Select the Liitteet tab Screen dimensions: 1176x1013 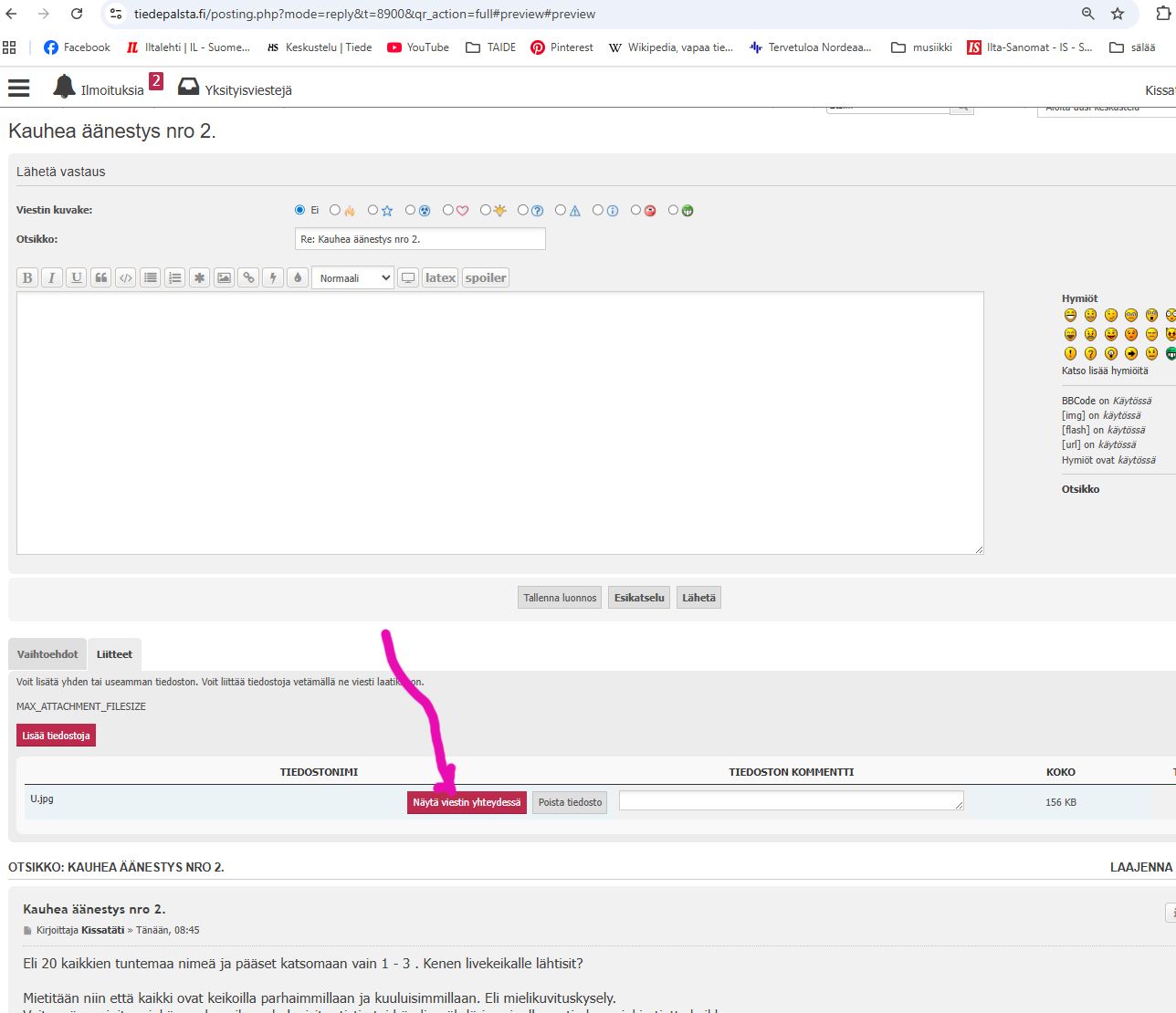(114, 654)
